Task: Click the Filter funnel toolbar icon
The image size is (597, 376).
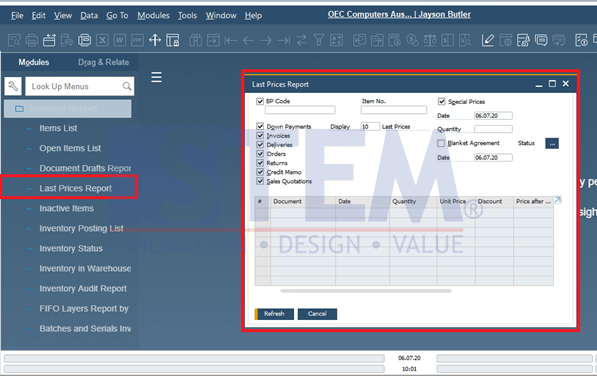Action: 319,40
